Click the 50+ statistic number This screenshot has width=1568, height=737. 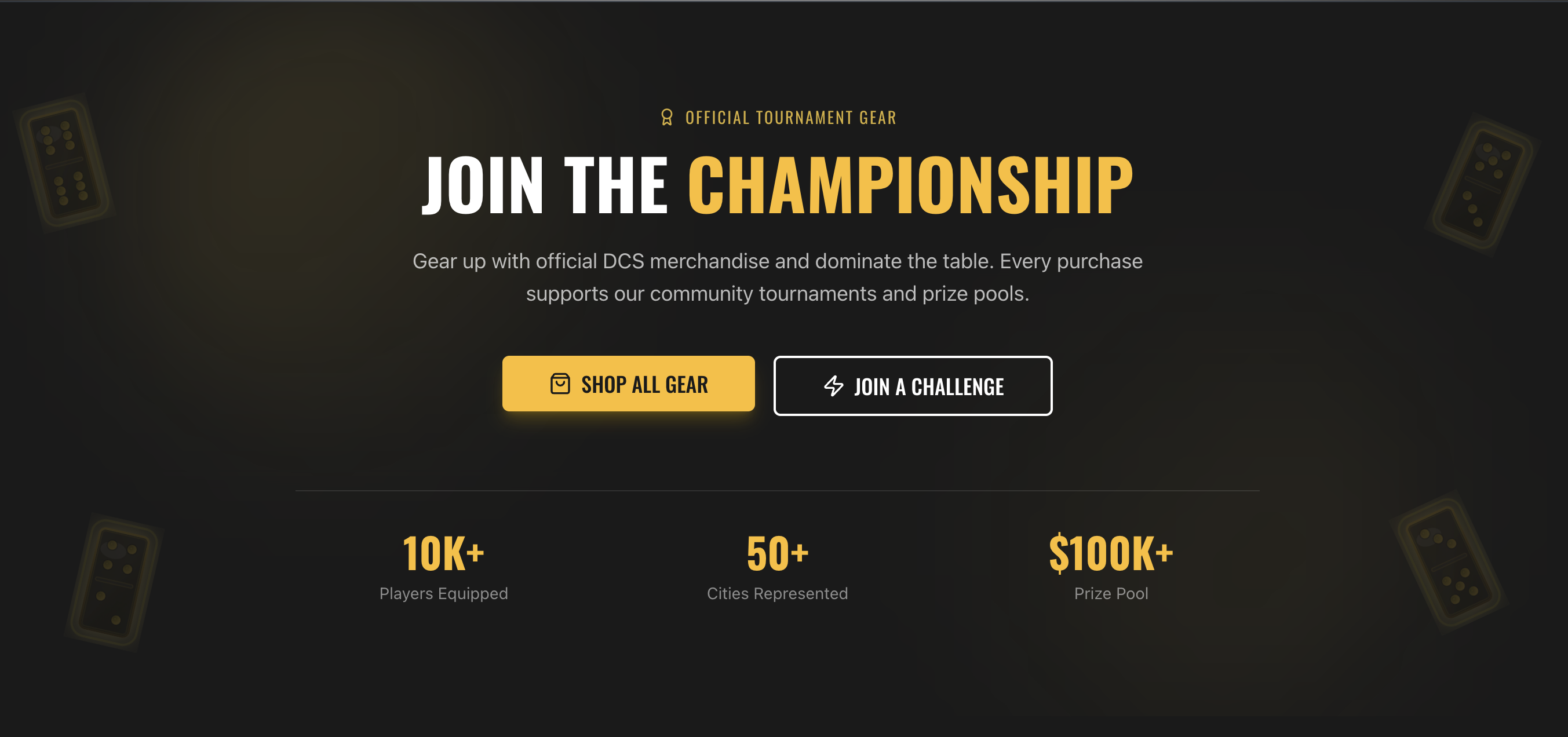[777, 553]
